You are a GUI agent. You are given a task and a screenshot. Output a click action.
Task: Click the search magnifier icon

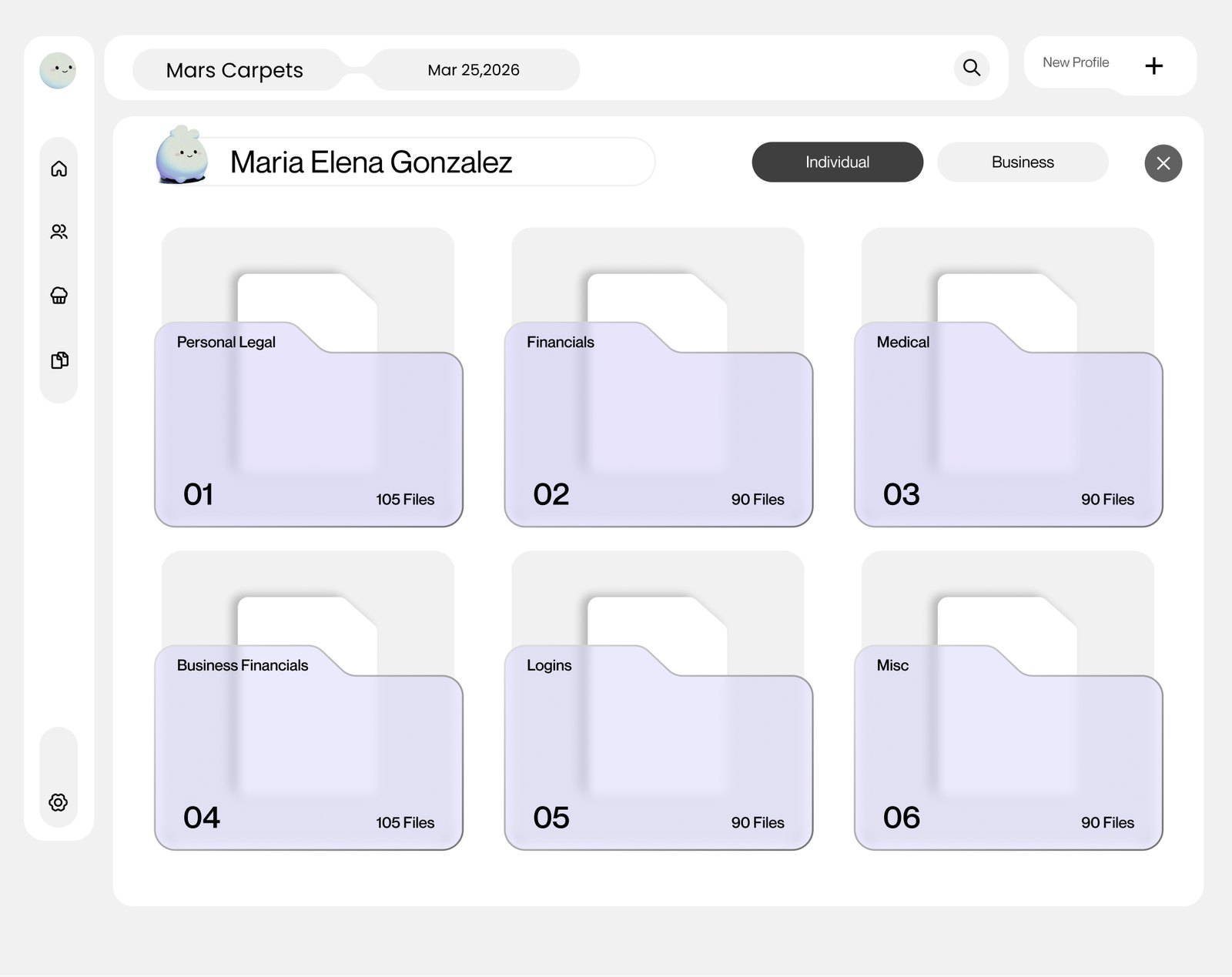pos(972,68)
